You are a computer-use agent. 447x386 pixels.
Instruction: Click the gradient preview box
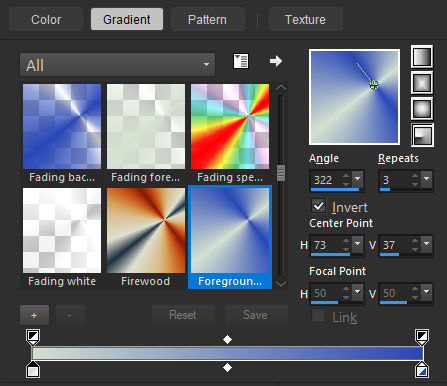[355, 97]
